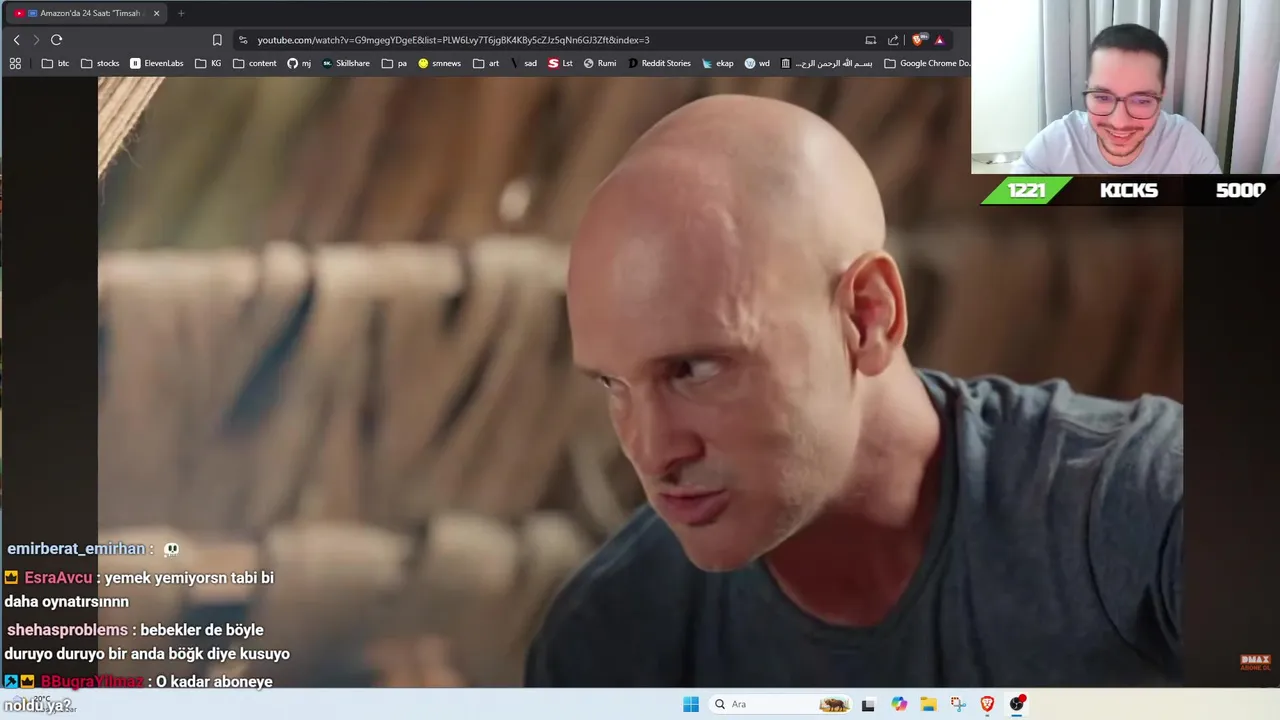
Task: Bookmark this page with the bookmark icon
Action: tap(217, 40)
